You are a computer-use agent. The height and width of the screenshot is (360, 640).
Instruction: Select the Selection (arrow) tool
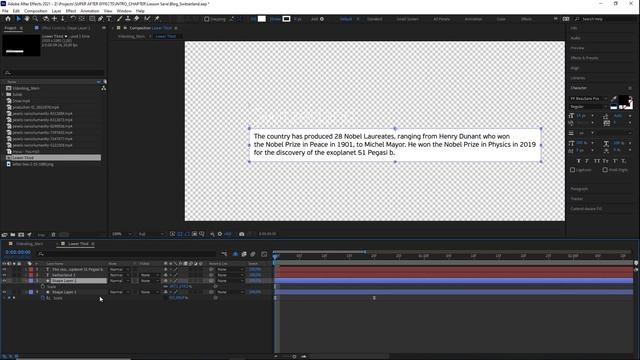(18, 19)
